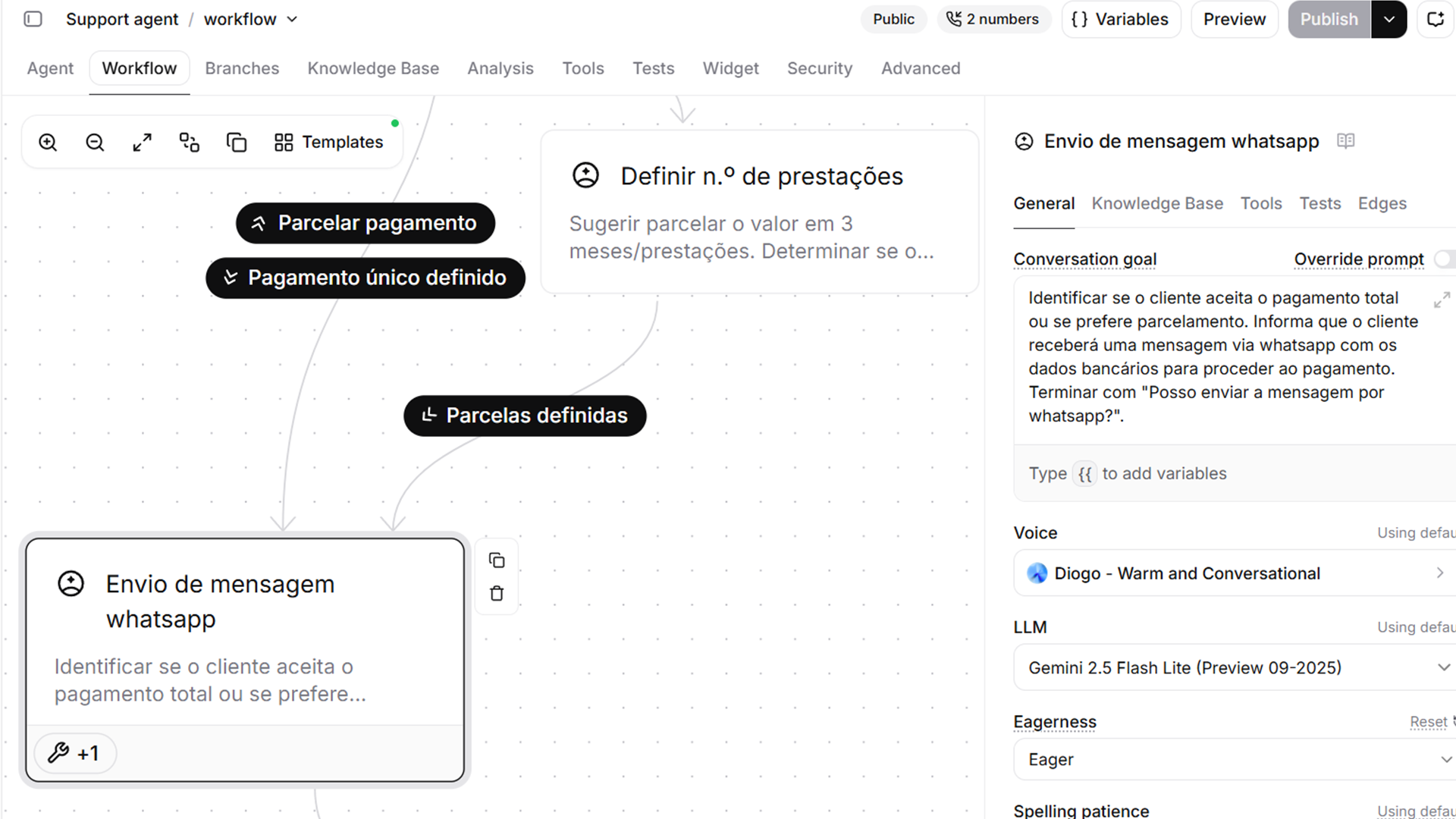Click the top-right conversation refresh icon
This screenshot has height=819, width=1456.
(1436, 19)
